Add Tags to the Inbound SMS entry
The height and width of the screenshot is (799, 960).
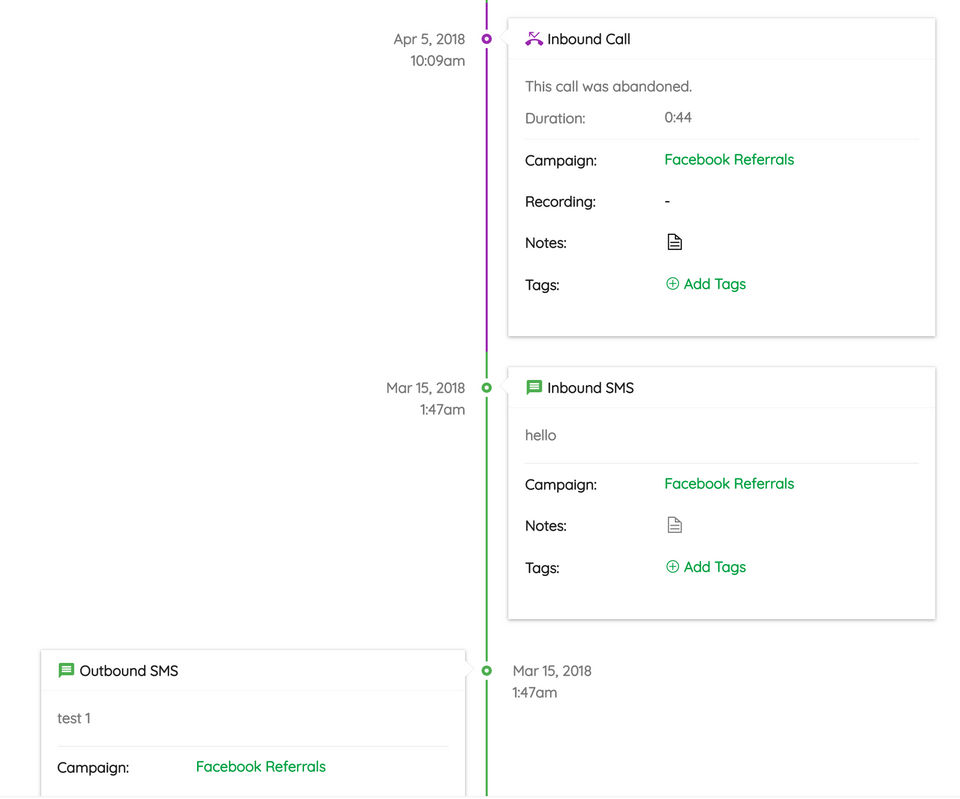coord(706,567)
